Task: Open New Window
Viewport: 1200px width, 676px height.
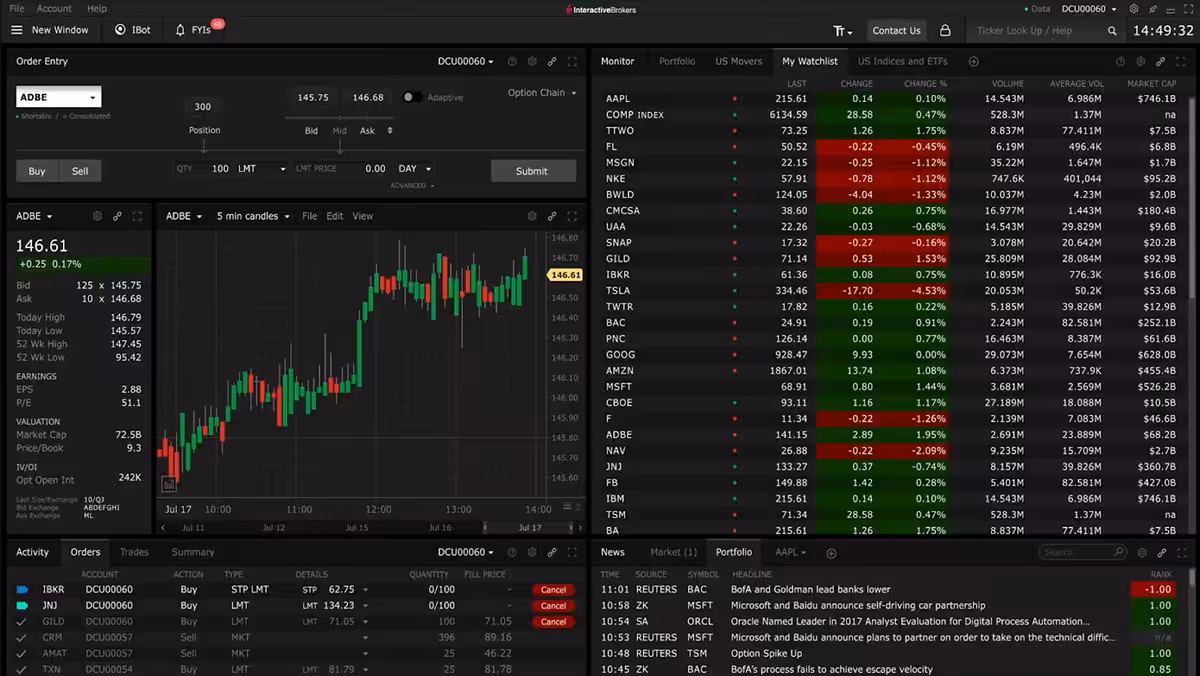Action: point(60,30)
